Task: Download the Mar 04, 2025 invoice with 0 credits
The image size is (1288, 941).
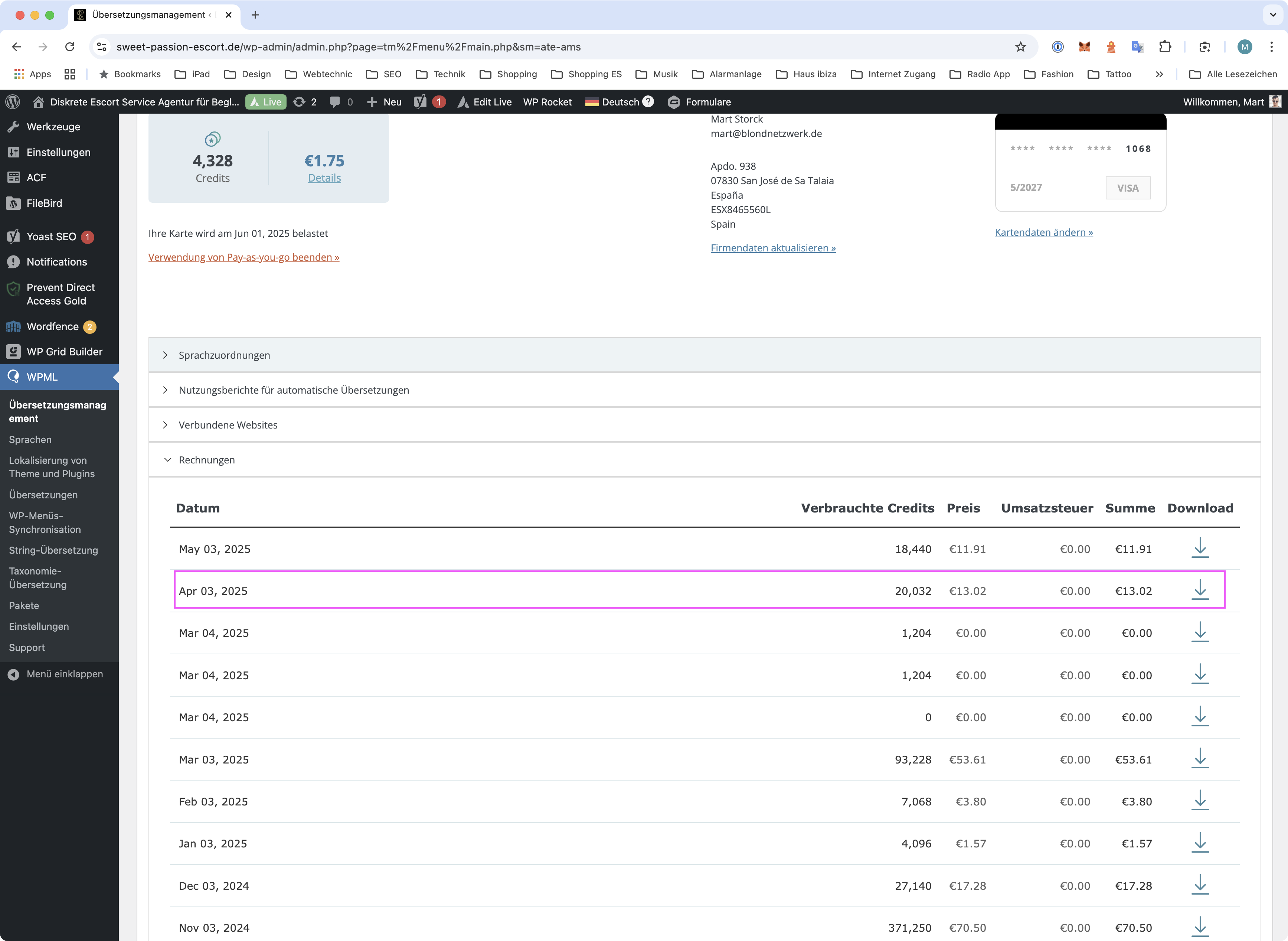Action: (x=1200, y=717)
